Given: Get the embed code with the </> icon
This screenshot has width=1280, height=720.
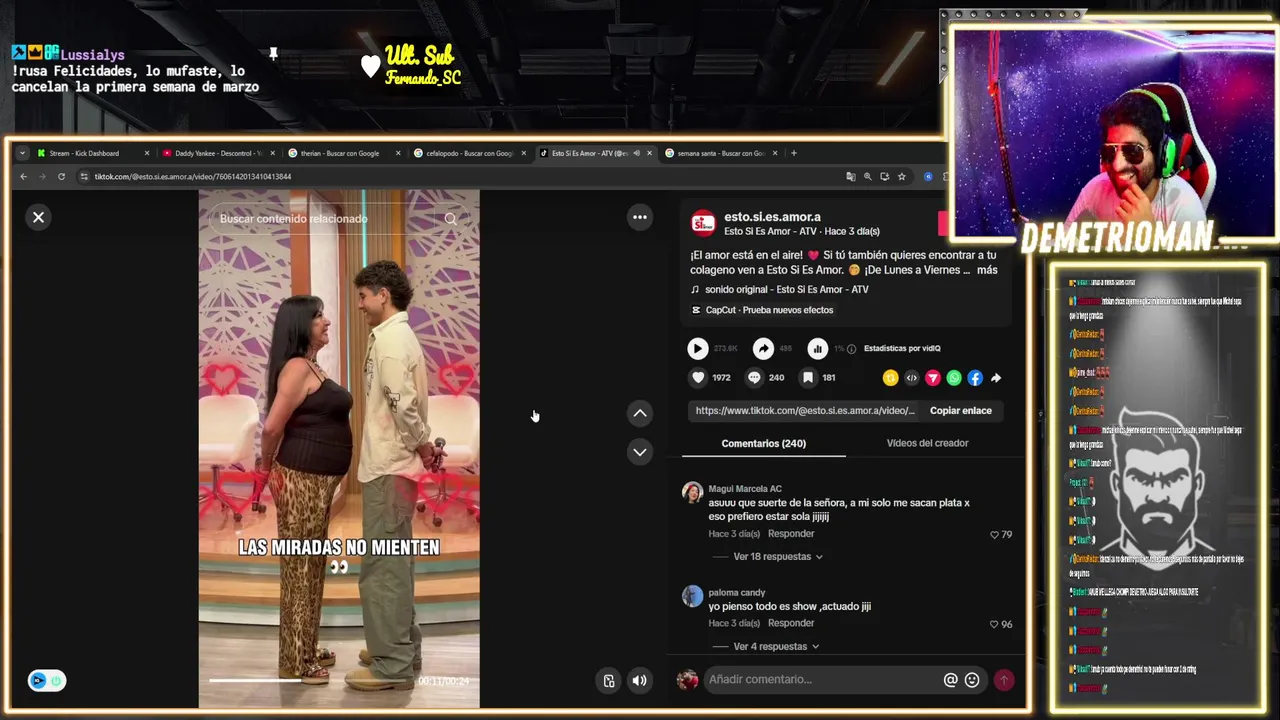Looking at the screenshot, I should tap(911, 378).
